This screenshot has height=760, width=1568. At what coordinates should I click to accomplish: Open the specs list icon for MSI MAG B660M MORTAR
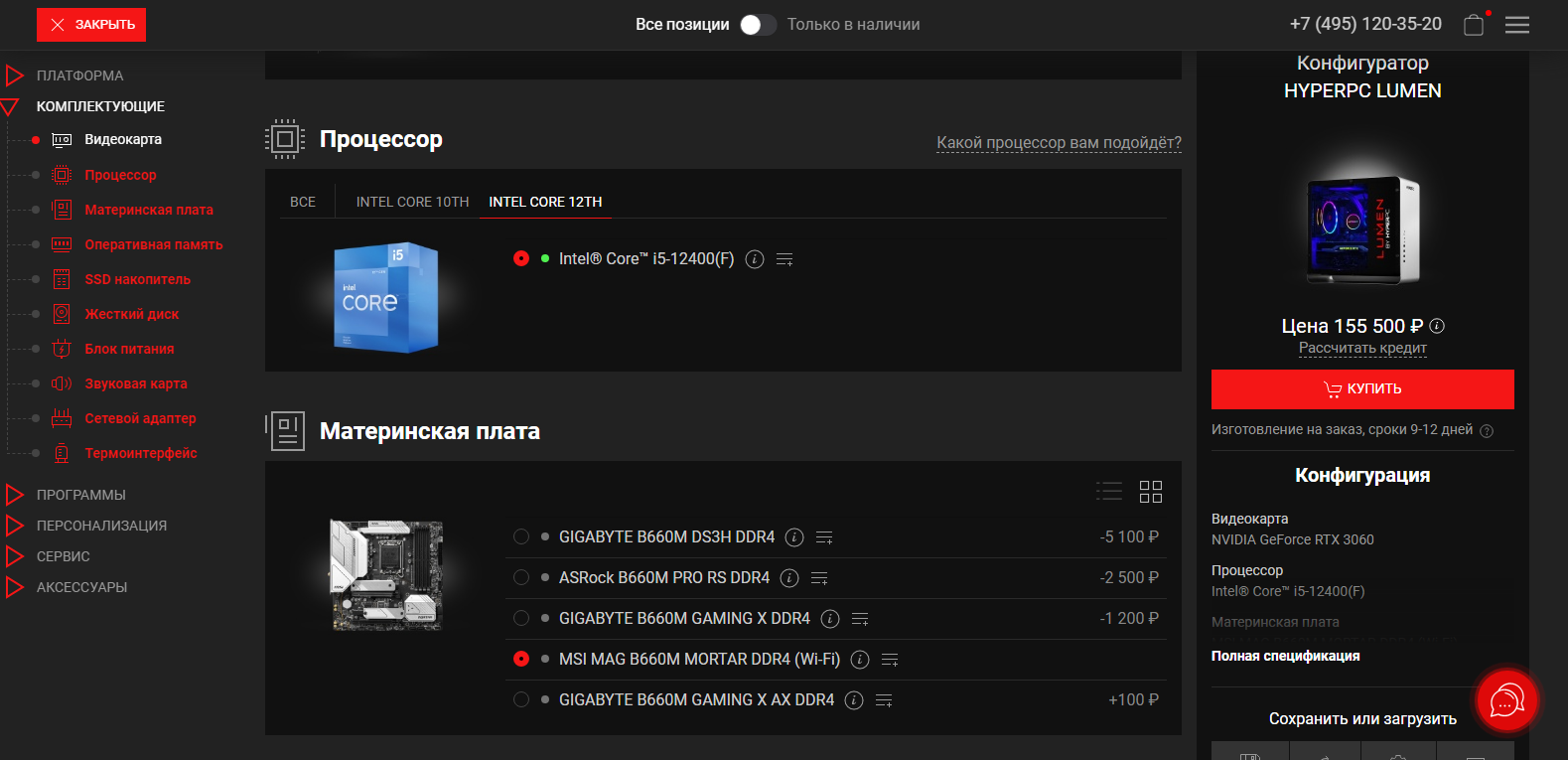(x=890, y=660)
